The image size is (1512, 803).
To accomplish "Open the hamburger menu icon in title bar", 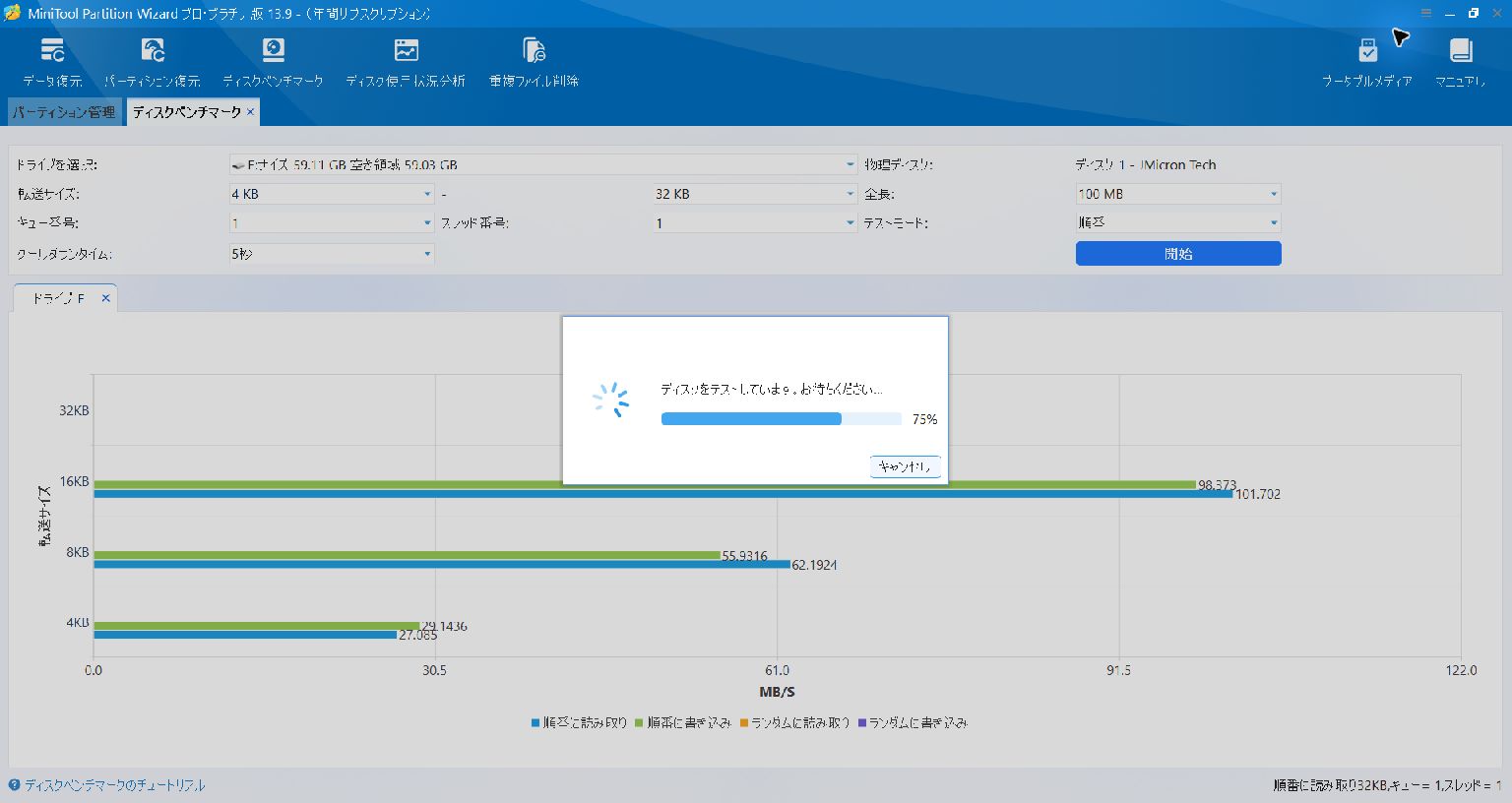I will click(x=1426, y=14).
